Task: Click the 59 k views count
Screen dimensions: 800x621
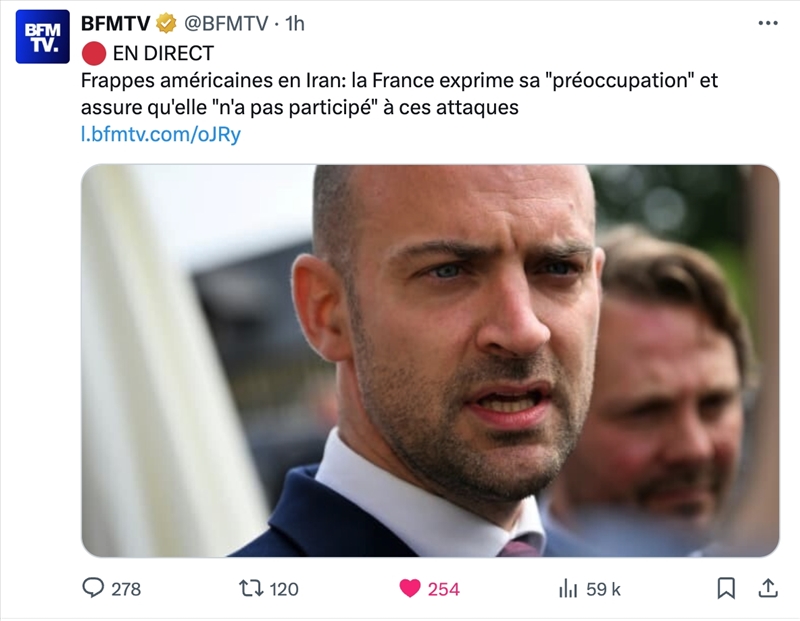Action: (603, 589)
